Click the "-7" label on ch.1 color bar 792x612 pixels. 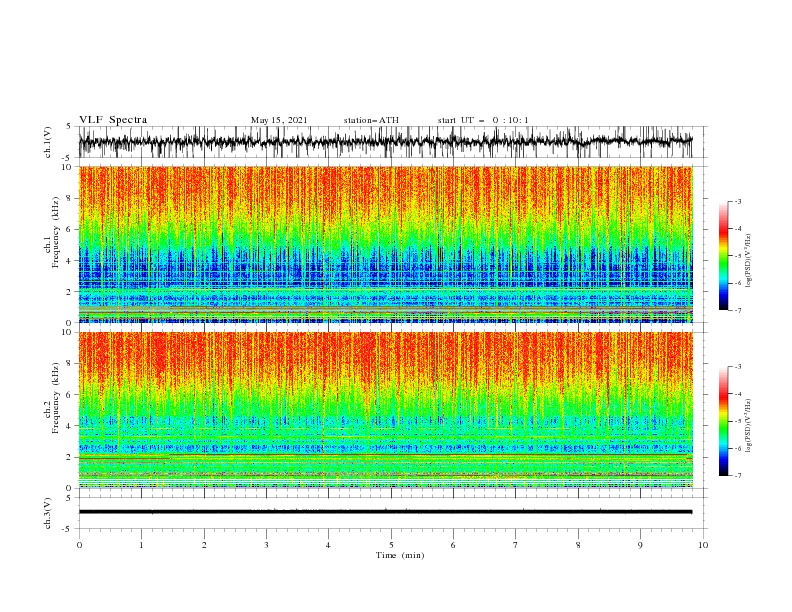click(738, 310)
